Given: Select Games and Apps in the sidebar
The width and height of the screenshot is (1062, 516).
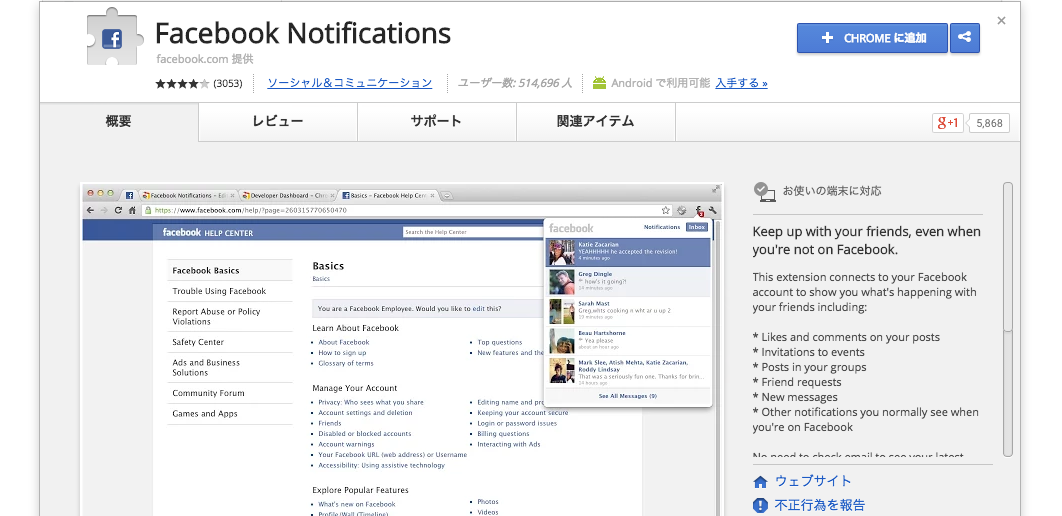Looking at the screenshot, I should tap(205, 414).
